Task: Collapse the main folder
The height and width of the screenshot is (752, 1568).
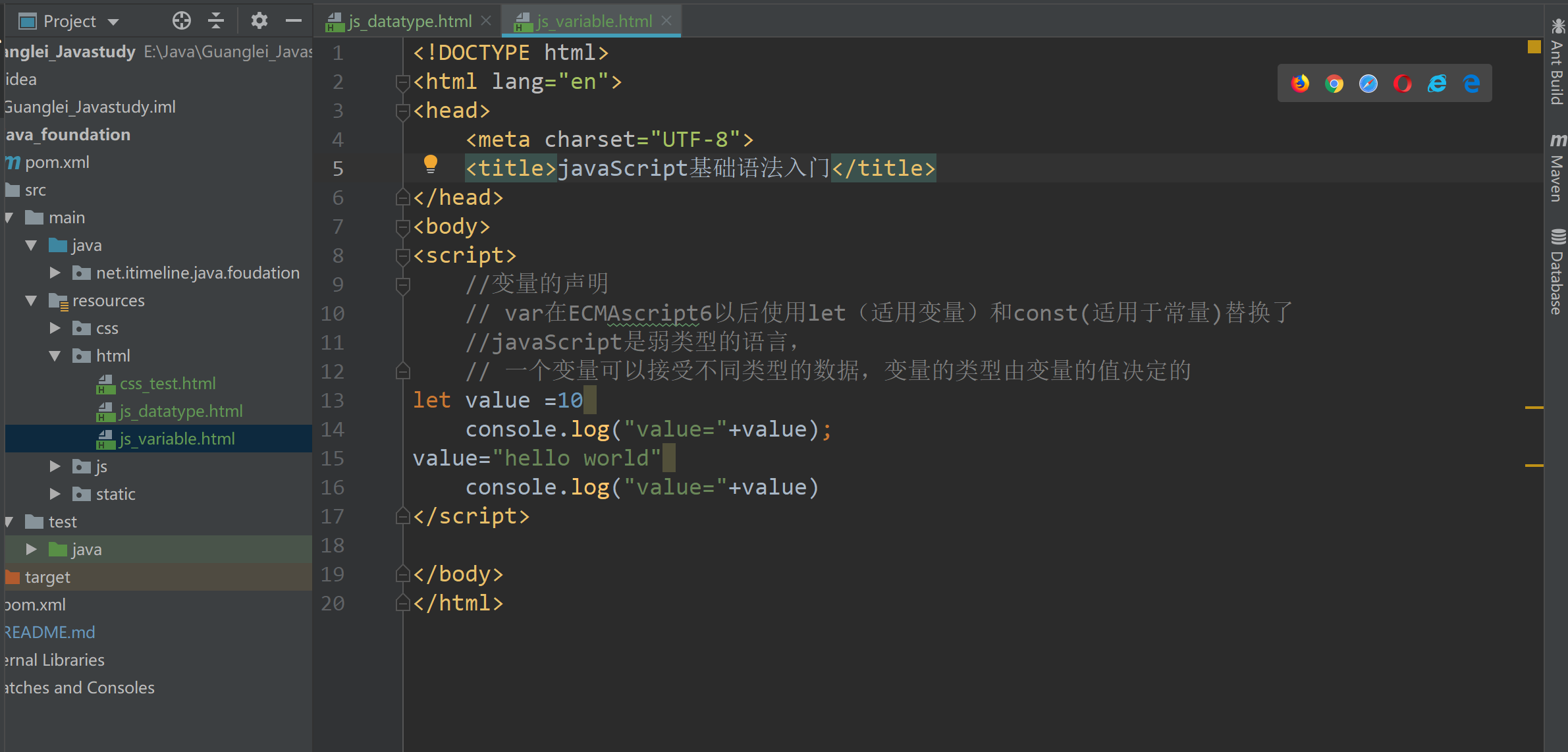Action: point(9,218)
